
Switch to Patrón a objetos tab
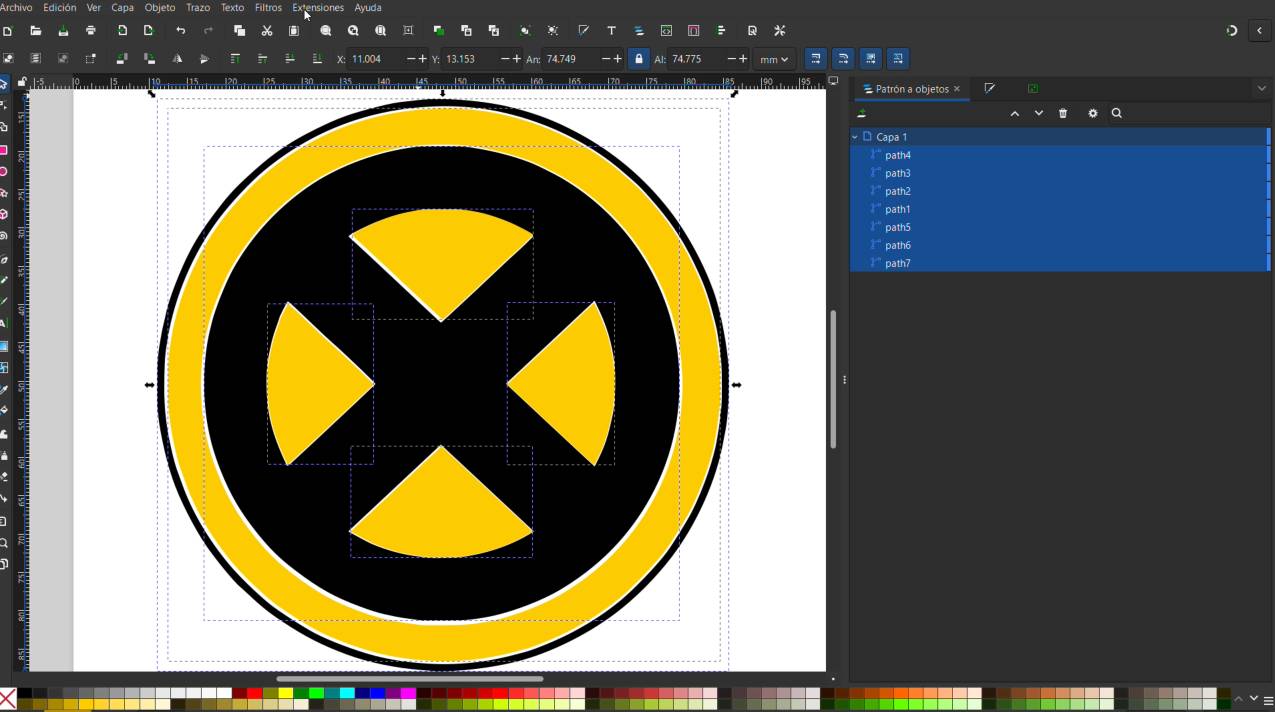click(910, 89)
